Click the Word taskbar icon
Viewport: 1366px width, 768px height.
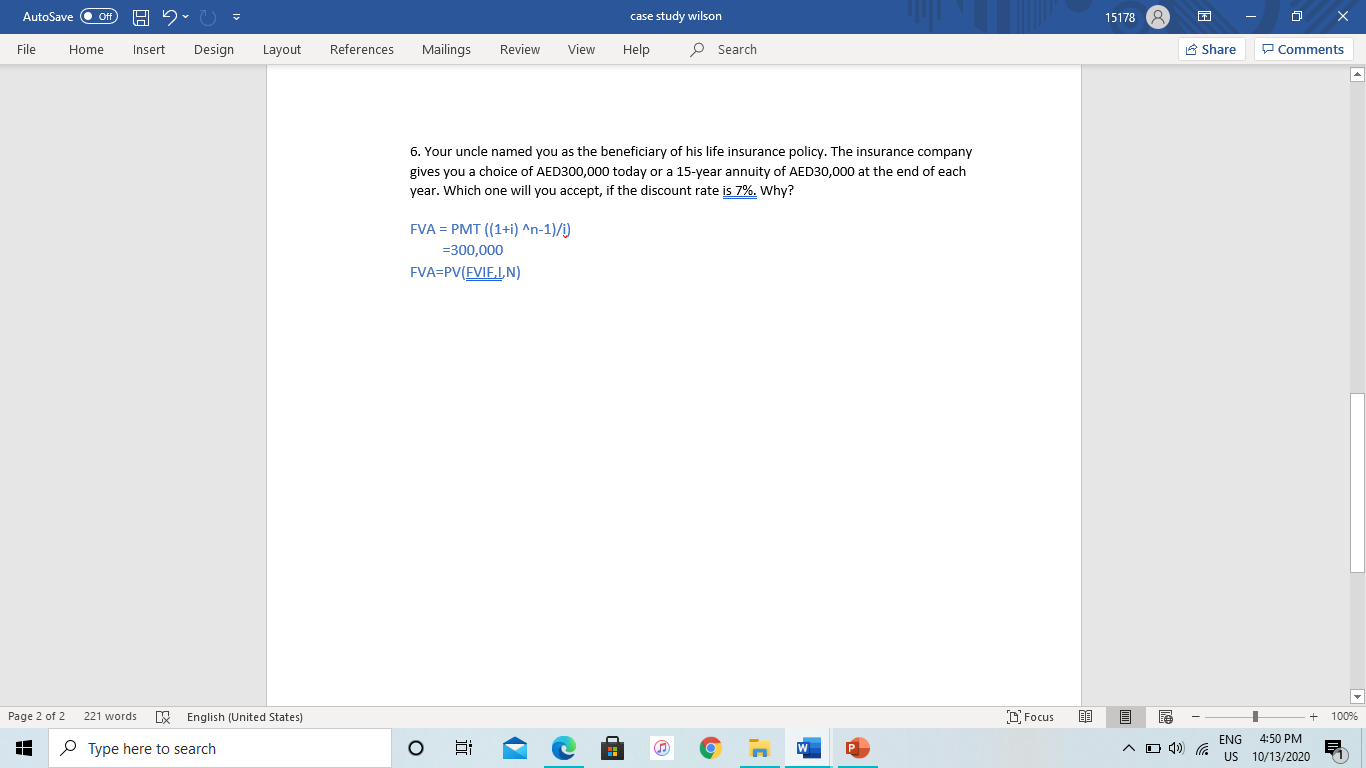click(808, 748)
